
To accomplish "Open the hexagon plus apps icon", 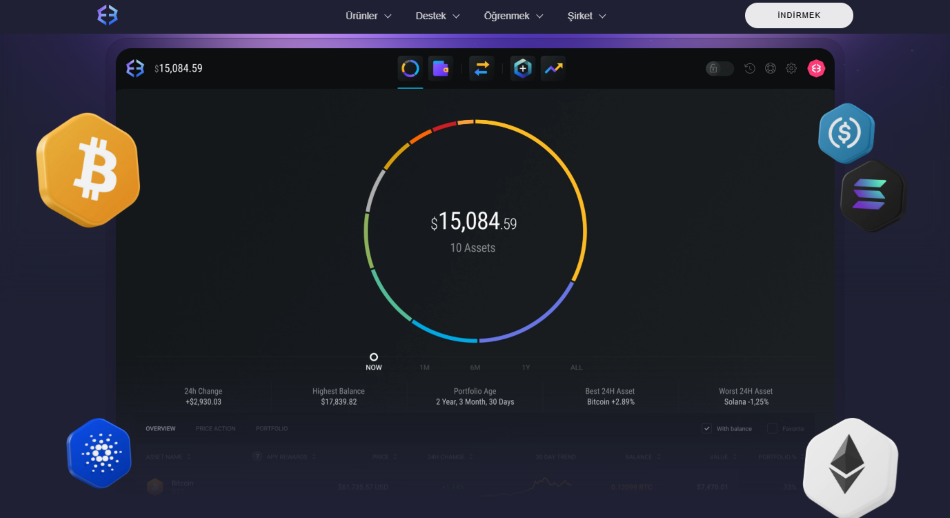I will click(522, 68).
